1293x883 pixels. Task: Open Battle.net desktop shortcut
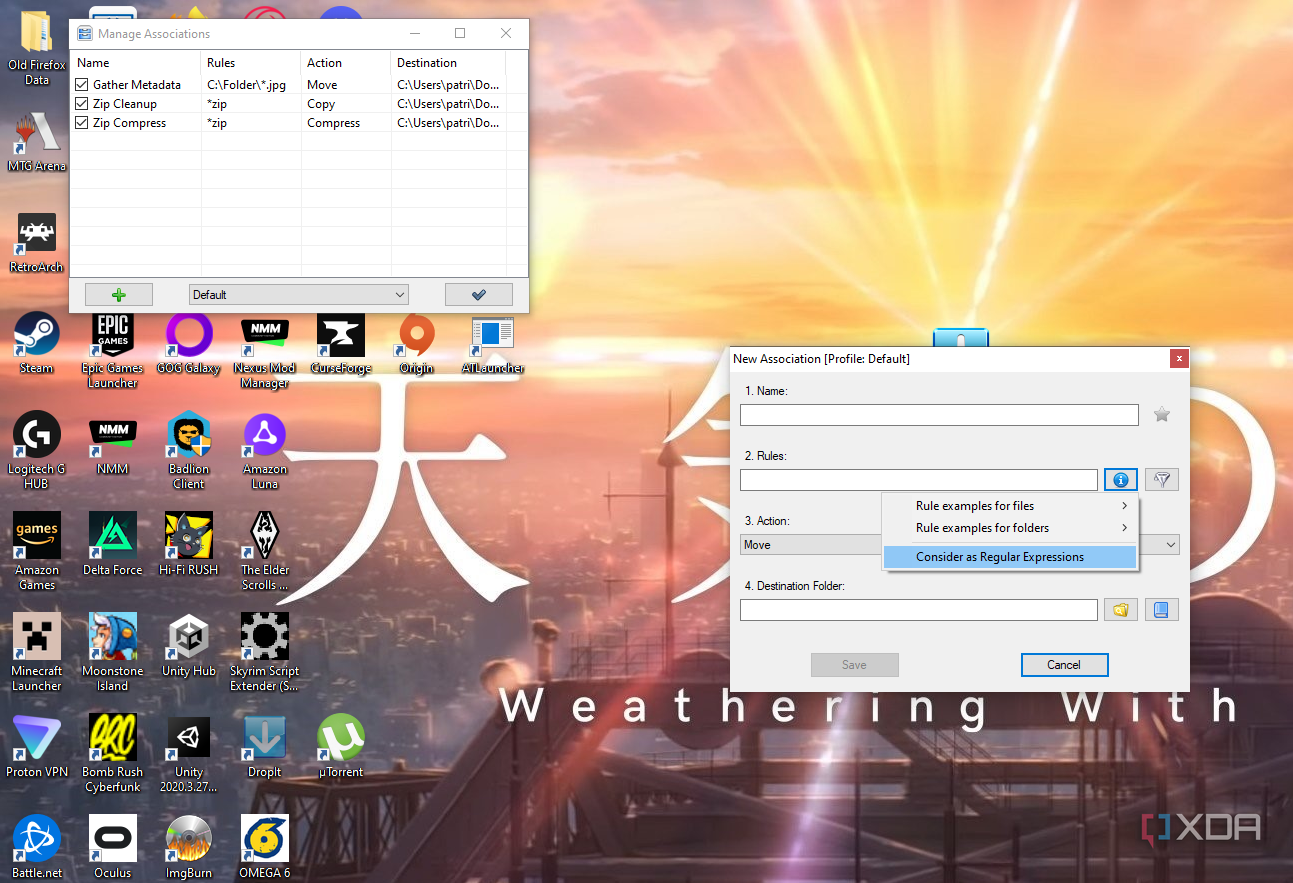point(37,848)
